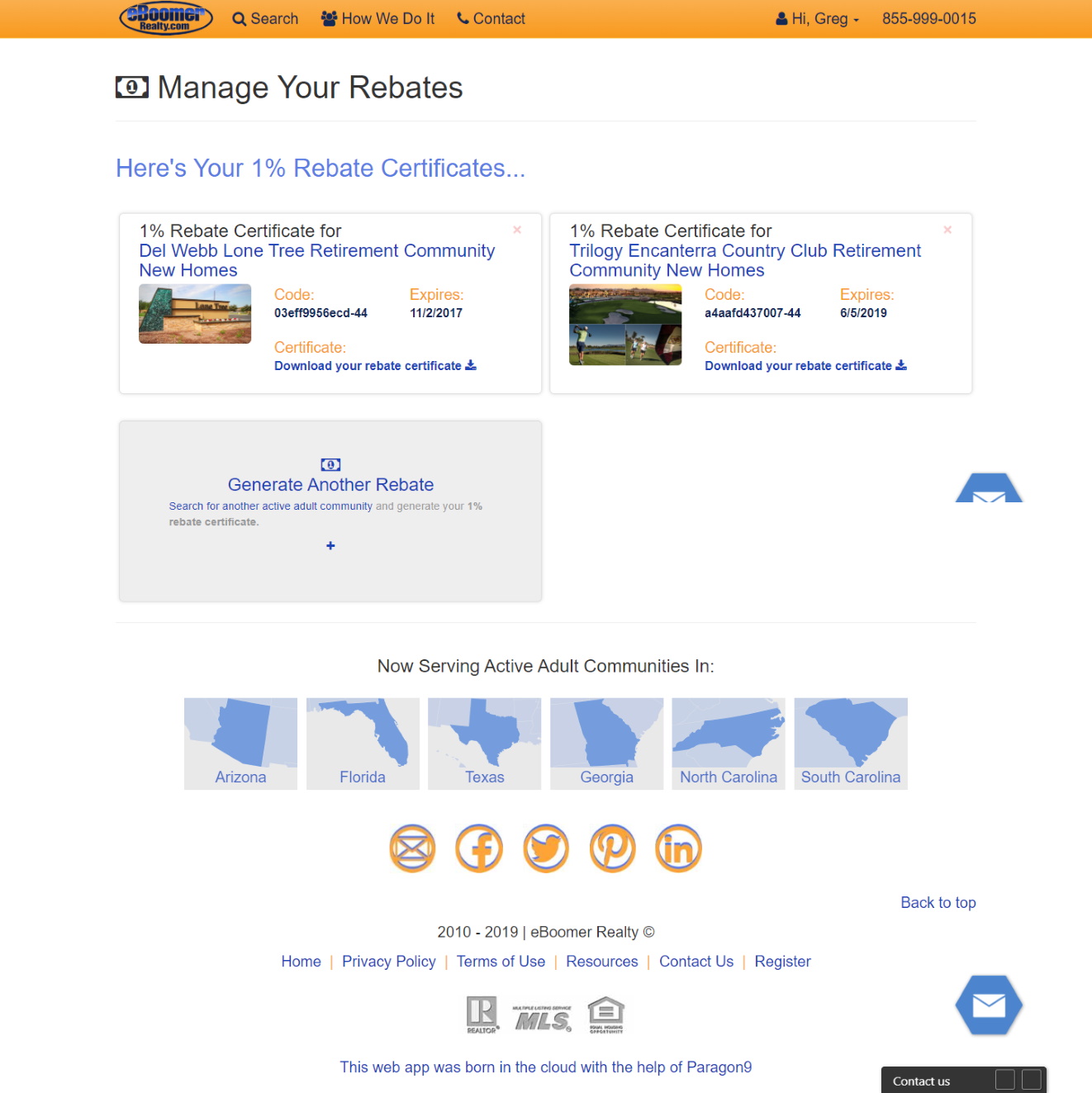Open Trilogy Encanterra Country Club community link
The width and height of the screenshot is (1092, 1093).
pyautogui.click(x=745, y=260)
